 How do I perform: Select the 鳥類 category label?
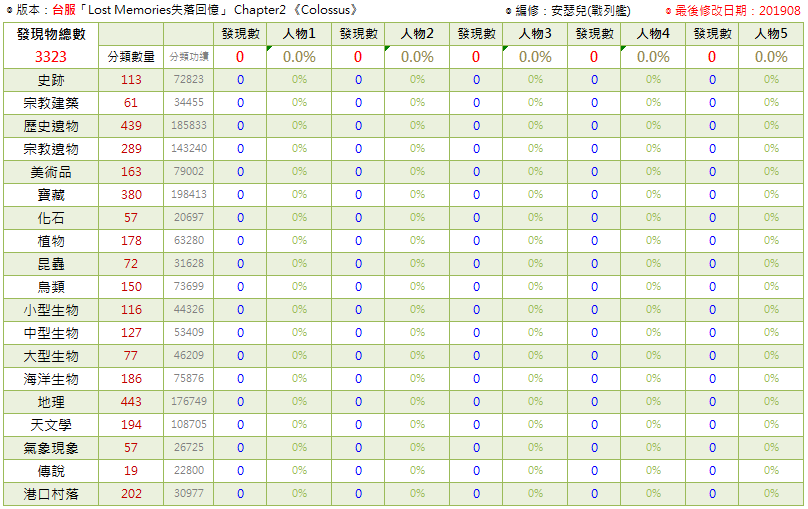coord(50,287)
